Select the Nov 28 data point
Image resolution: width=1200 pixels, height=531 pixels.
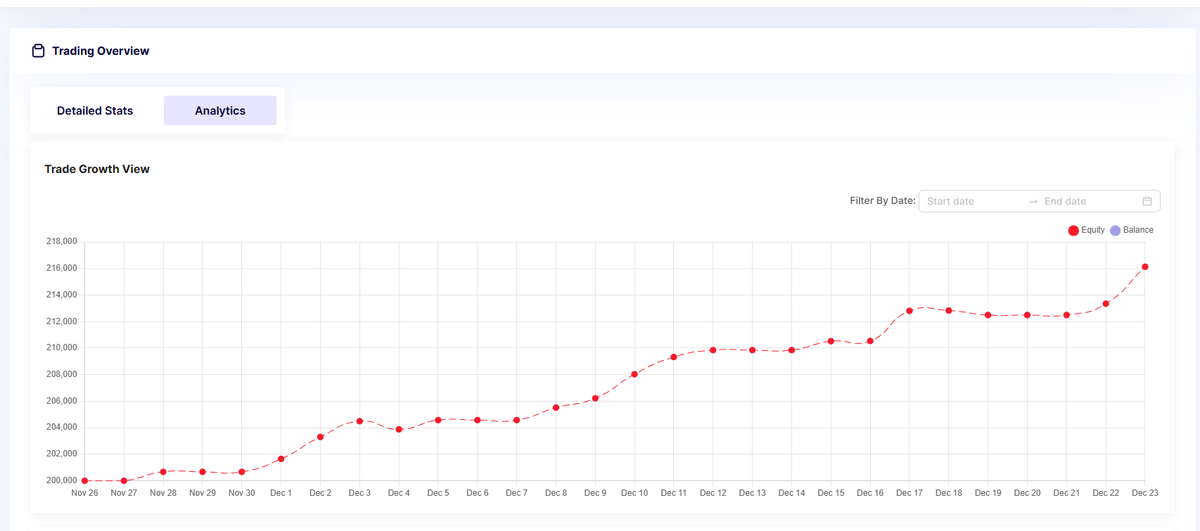pyautogui.click(x=163, y=472)
